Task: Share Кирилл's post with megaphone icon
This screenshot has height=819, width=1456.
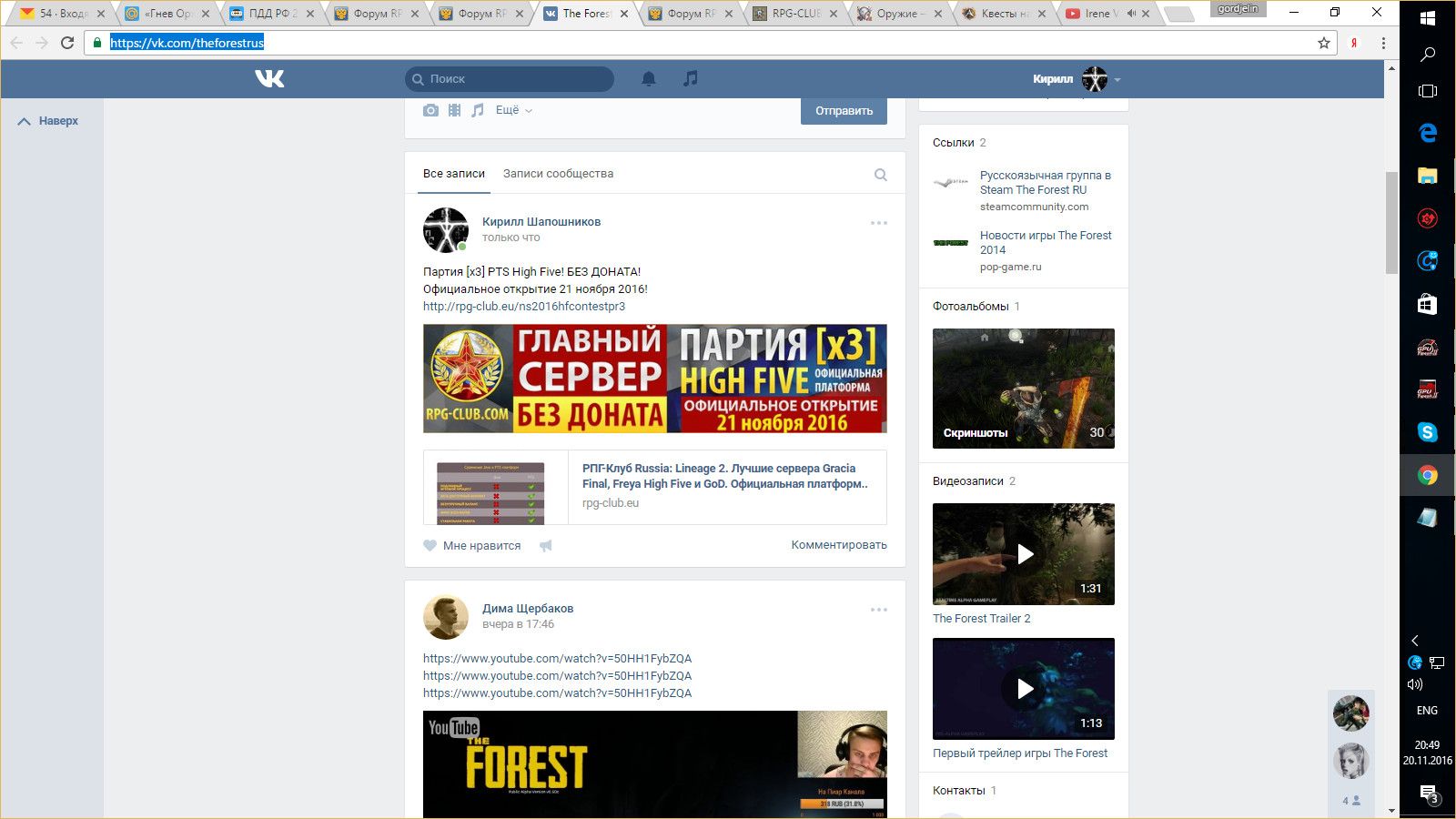Action: click(546, 546)
